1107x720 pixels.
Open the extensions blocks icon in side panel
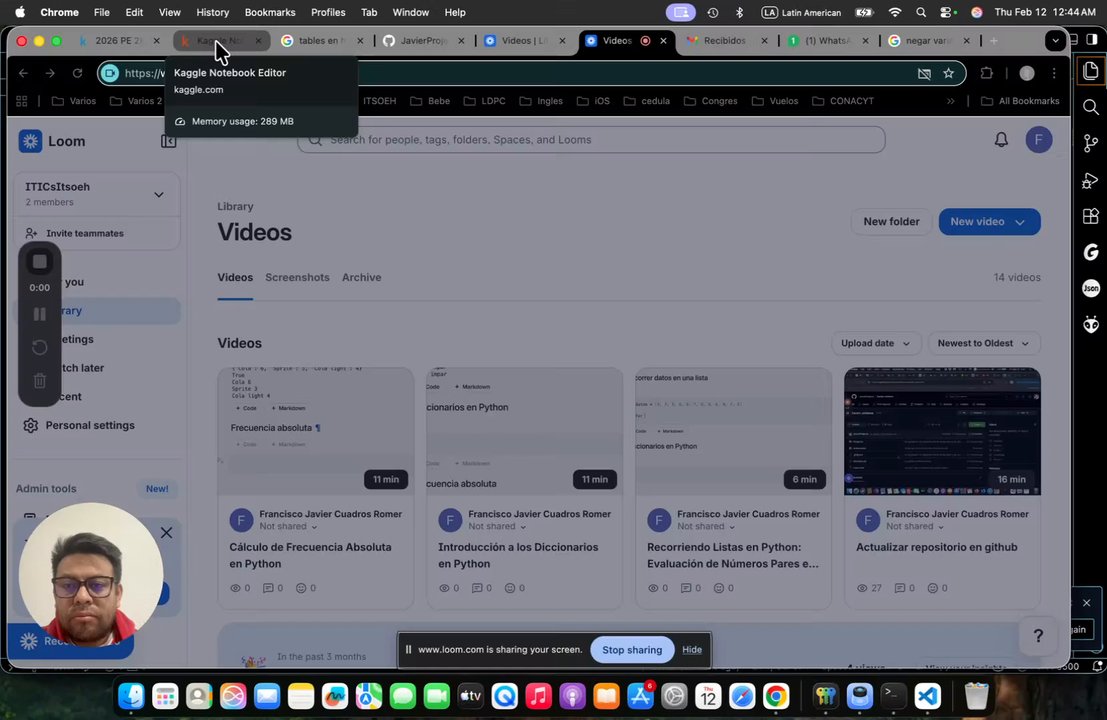[1091, 216]
